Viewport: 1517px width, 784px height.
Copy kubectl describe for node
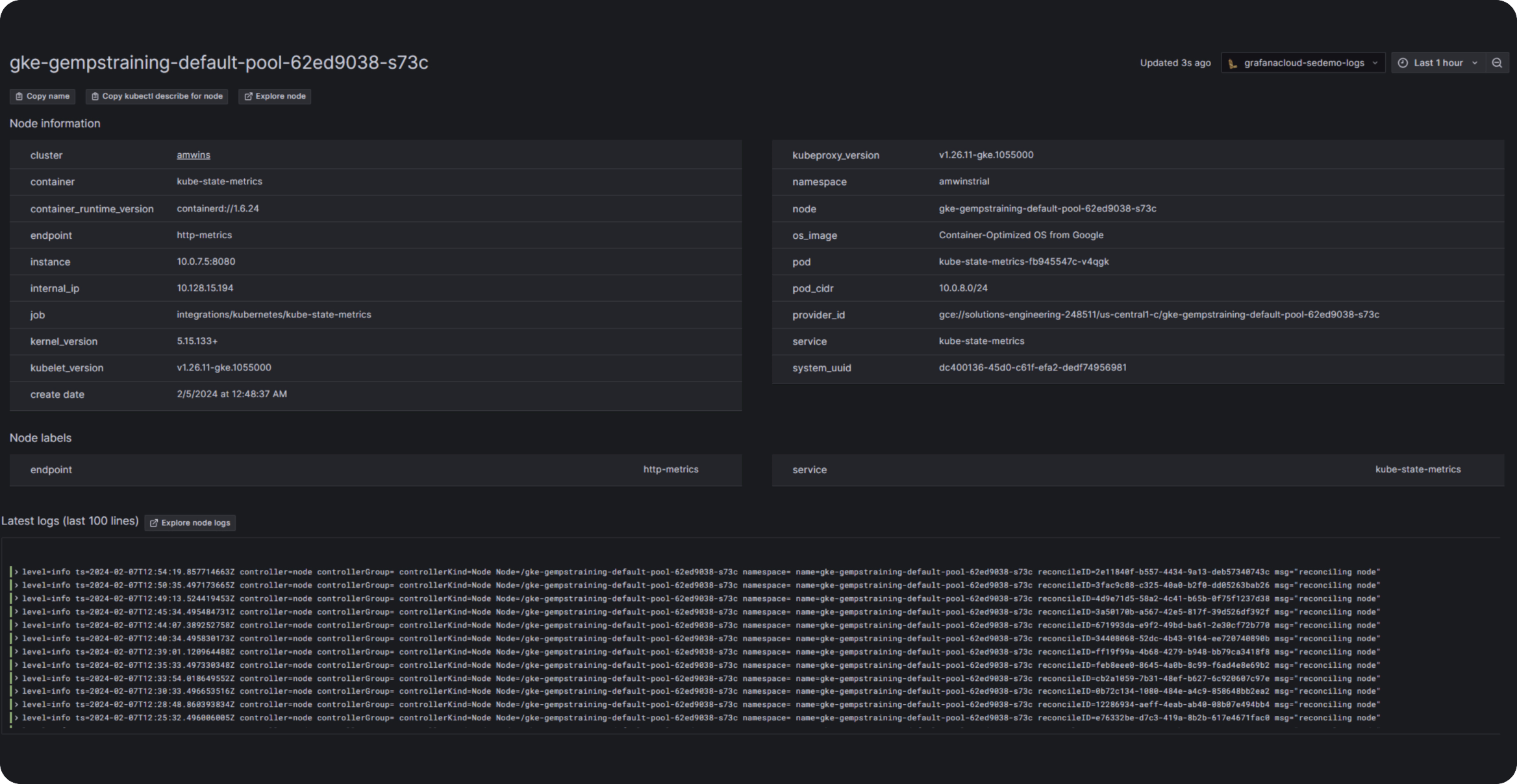tap(157, 96)
